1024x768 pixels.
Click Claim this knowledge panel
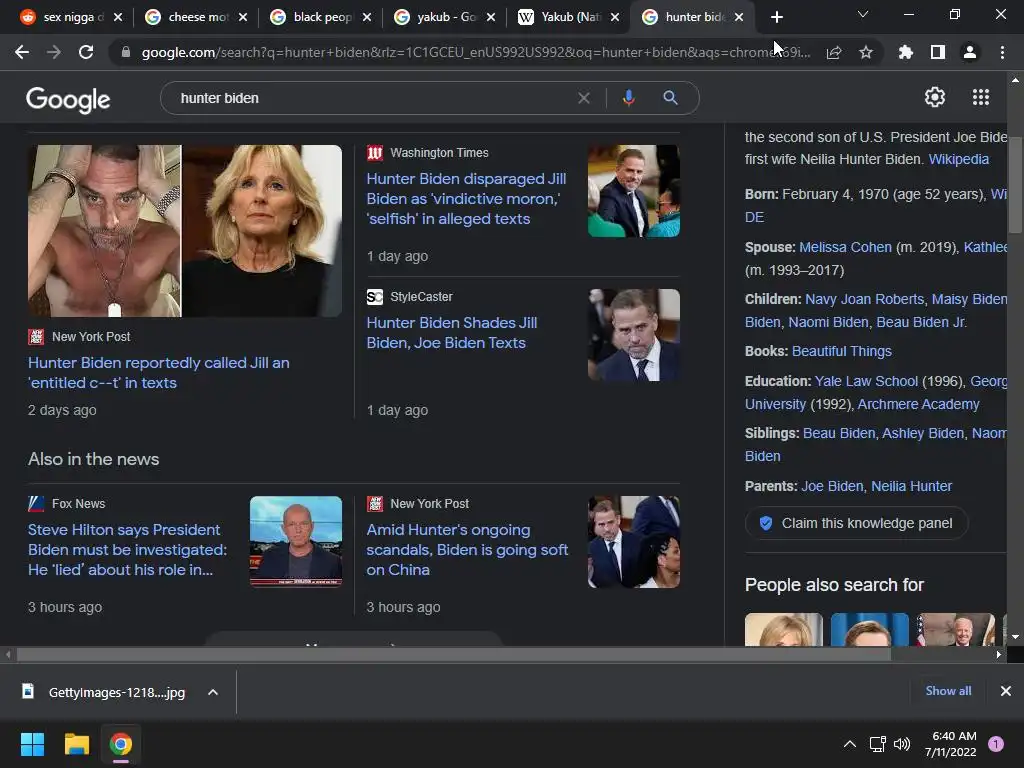(856, 523)
